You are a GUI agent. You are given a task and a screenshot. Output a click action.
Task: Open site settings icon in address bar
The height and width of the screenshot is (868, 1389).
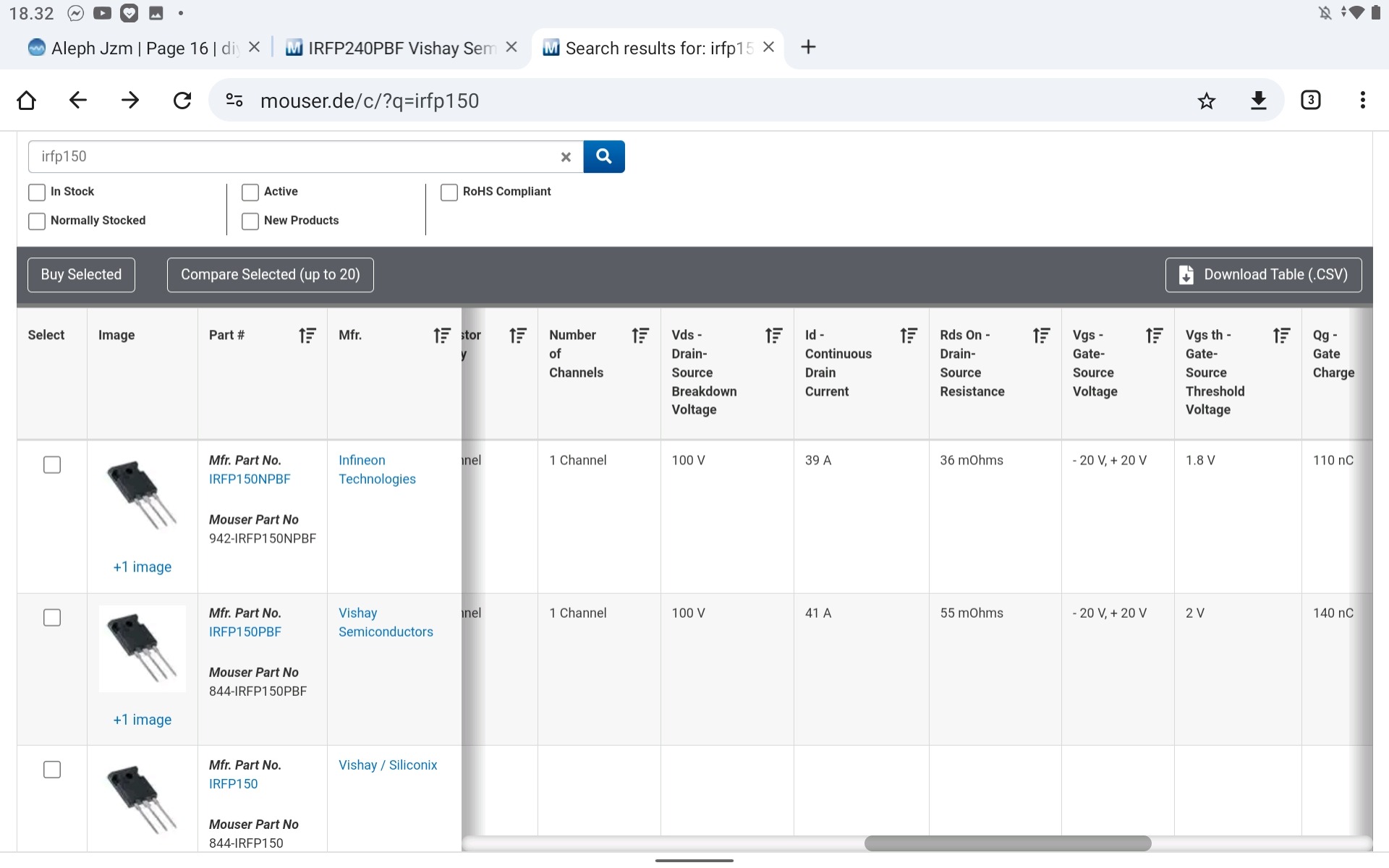coord(234,101)
